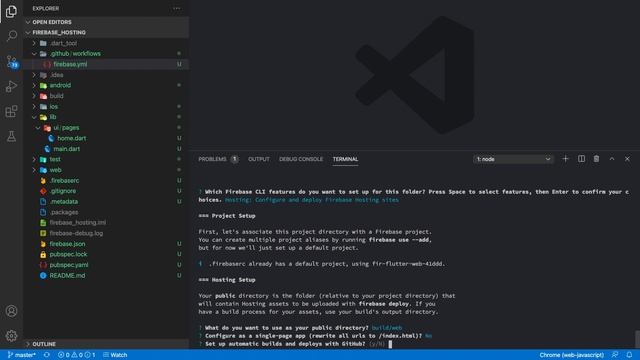640x360 pixels.
Task: Select the Terminal tab
Action: (x=345, y=159)
